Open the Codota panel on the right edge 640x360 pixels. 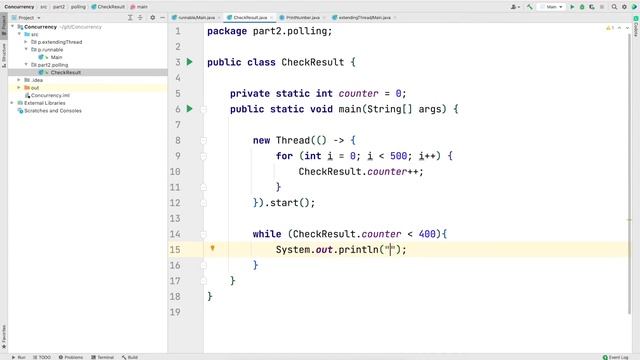pyautogui.click(x=636, y=25)
